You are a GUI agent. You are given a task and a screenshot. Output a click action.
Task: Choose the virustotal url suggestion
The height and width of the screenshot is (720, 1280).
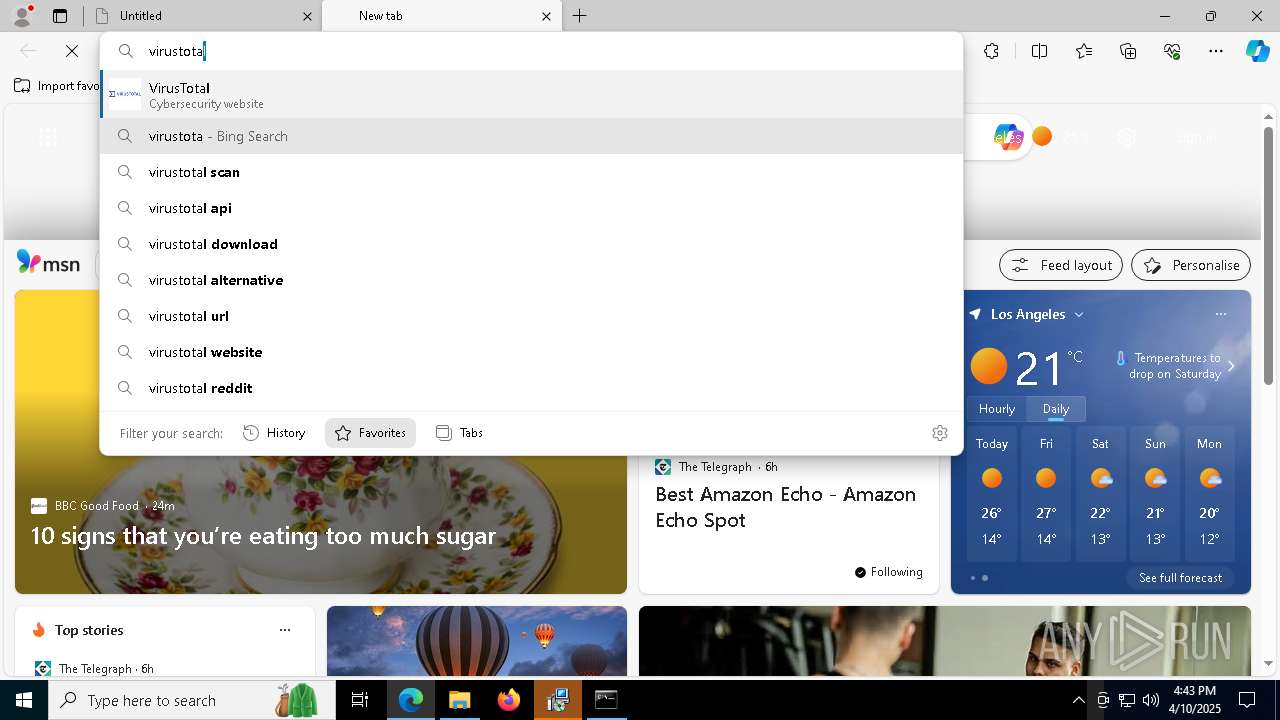531,316
